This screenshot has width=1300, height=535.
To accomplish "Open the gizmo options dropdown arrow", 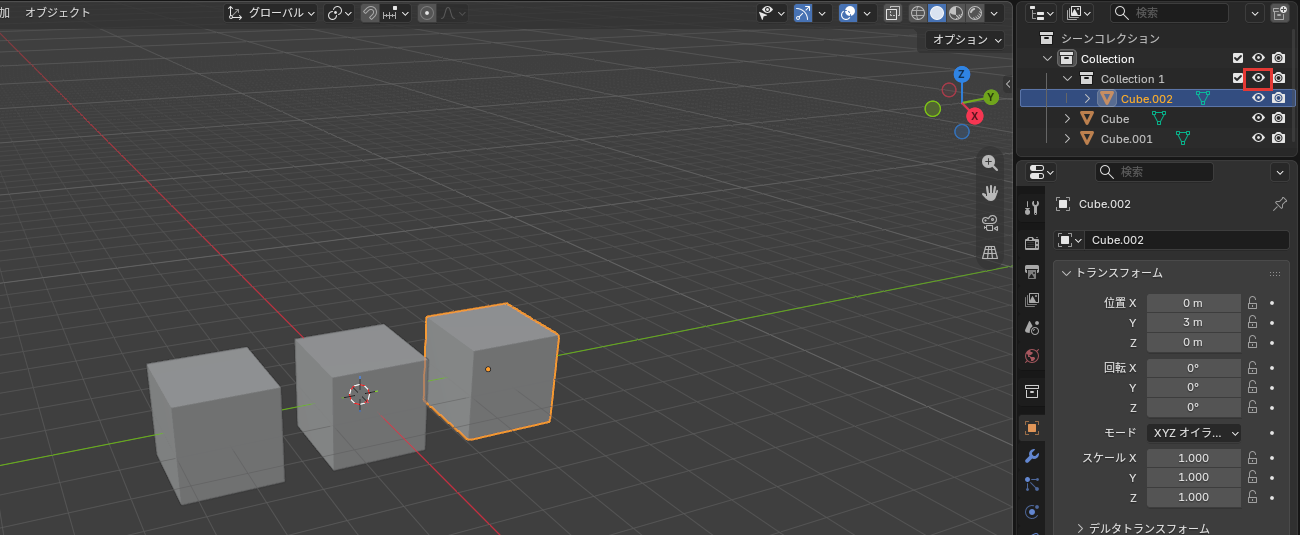I will click(x=822, y=13).
